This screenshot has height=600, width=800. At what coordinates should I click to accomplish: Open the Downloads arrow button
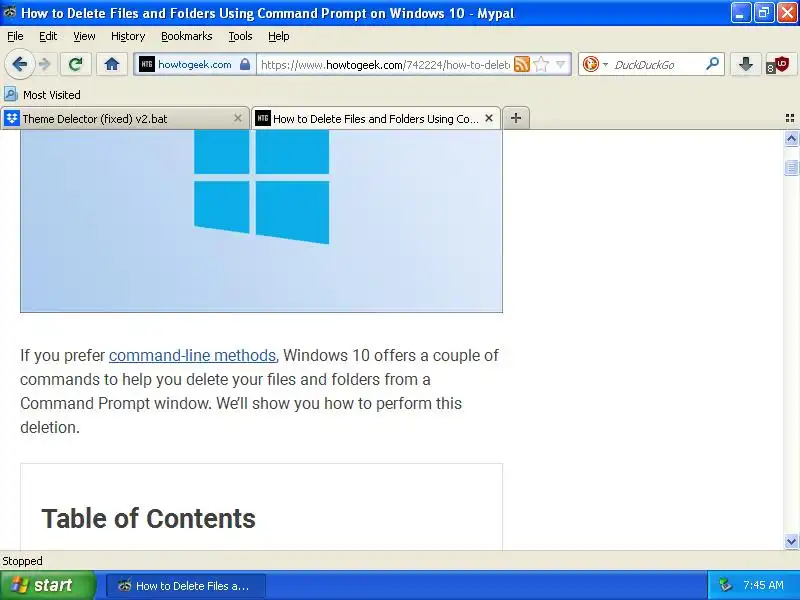click(x=745, y=64)
